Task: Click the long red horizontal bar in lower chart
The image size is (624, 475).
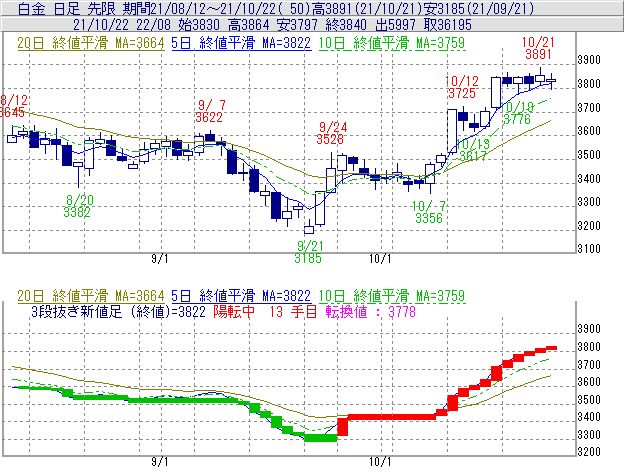Action: 392,417
